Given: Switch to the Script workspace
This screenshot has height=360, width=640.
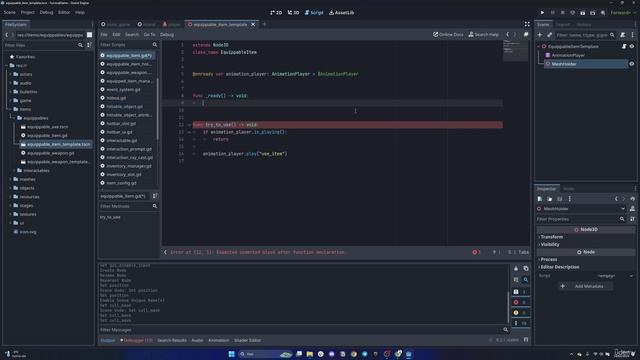Looking at the screenshot, I should [314, 13].
